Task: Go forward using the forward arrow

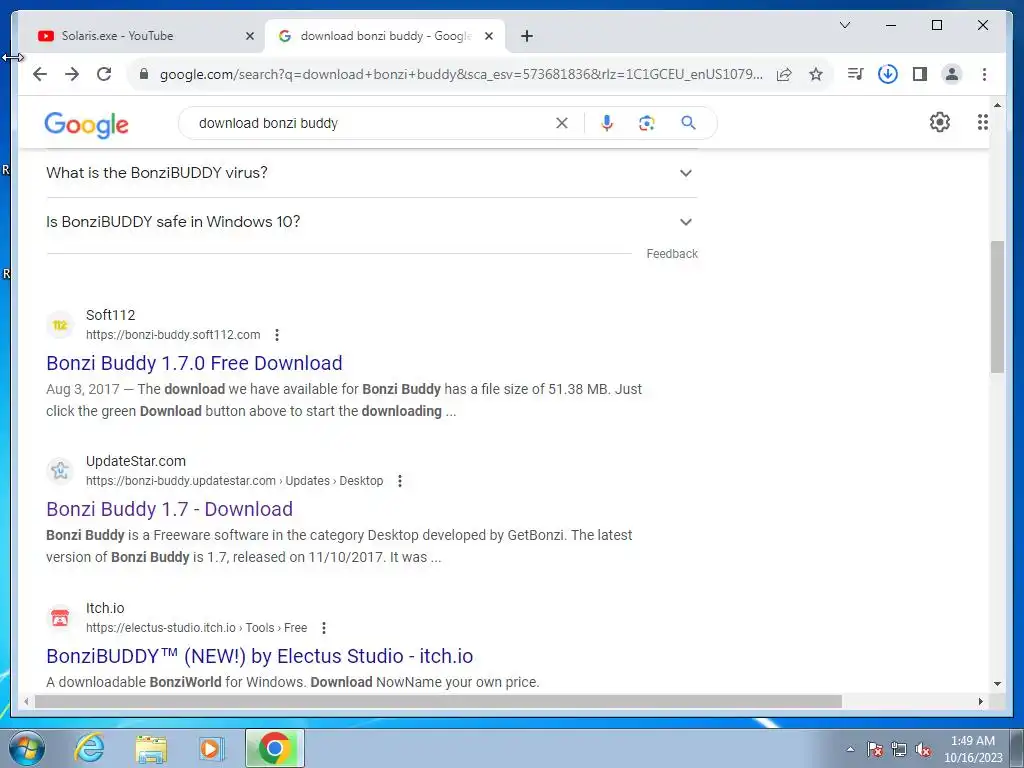Action: 72,74
